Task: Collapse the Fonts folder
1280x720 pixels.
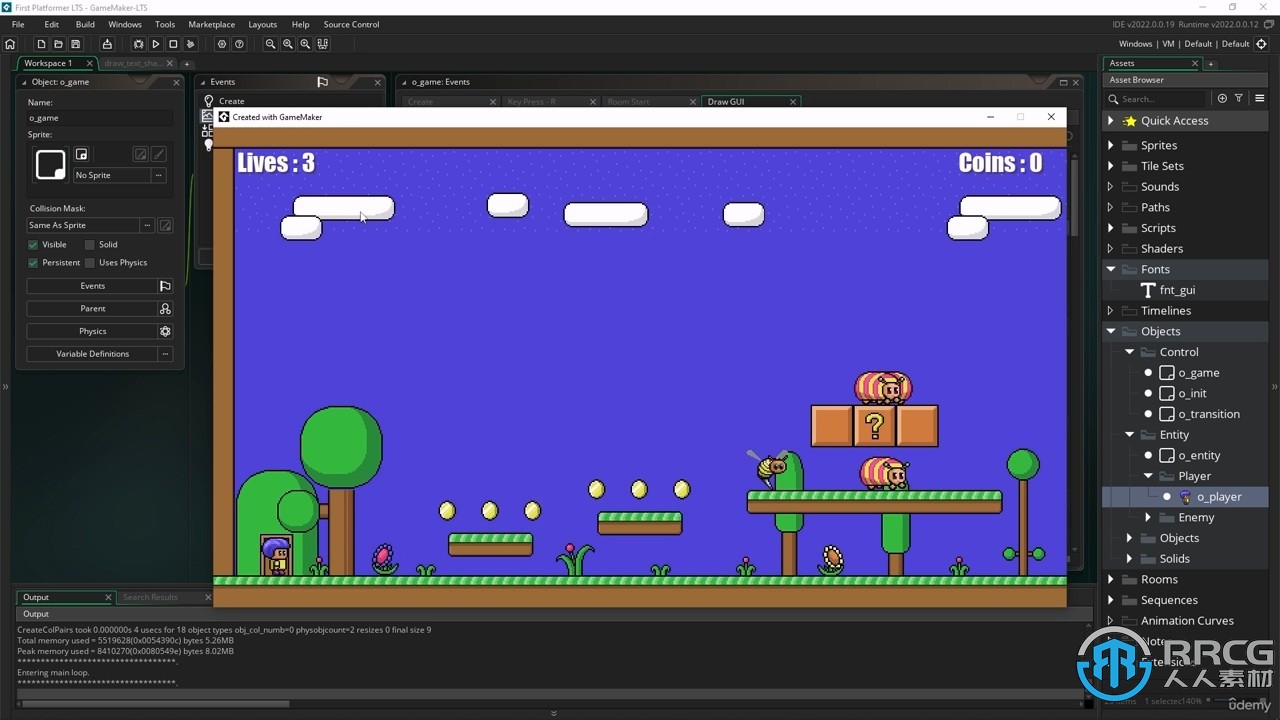Action: pyautogui.click(x=1110, y=269)
